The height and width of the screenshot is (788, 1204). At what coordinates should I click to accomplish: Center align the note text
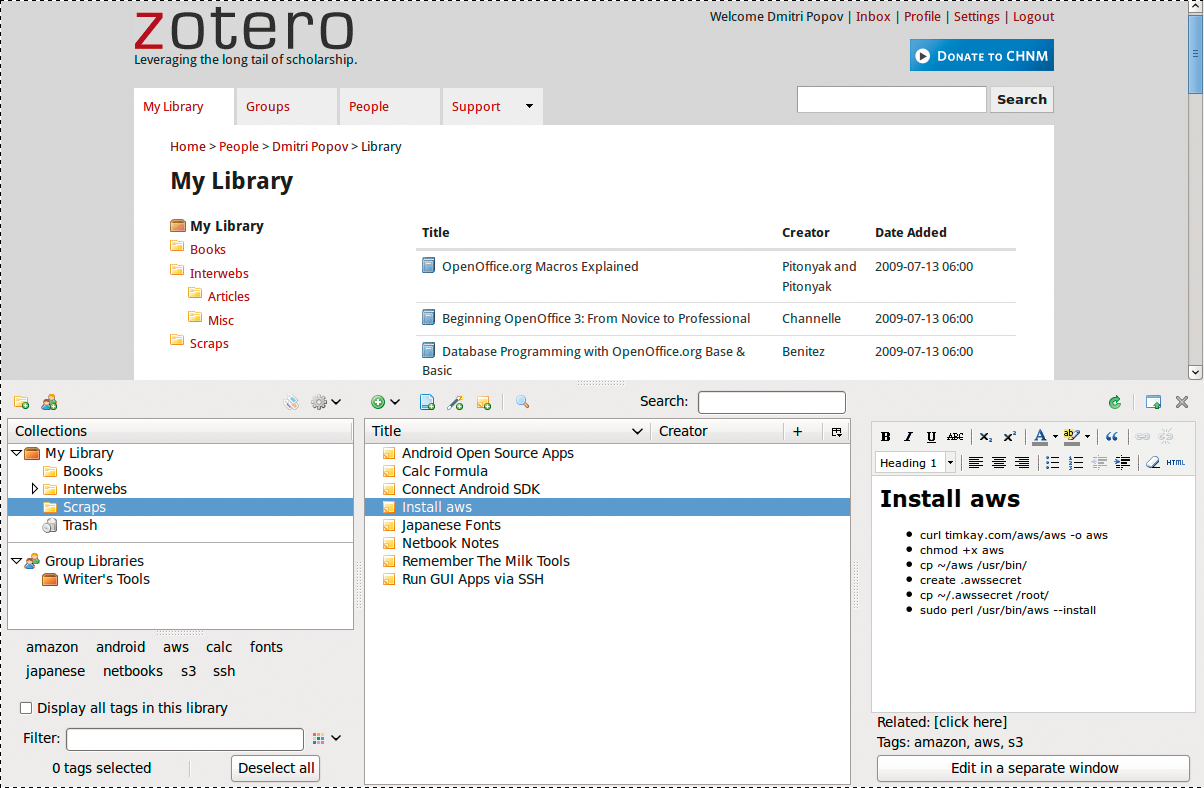998,462
